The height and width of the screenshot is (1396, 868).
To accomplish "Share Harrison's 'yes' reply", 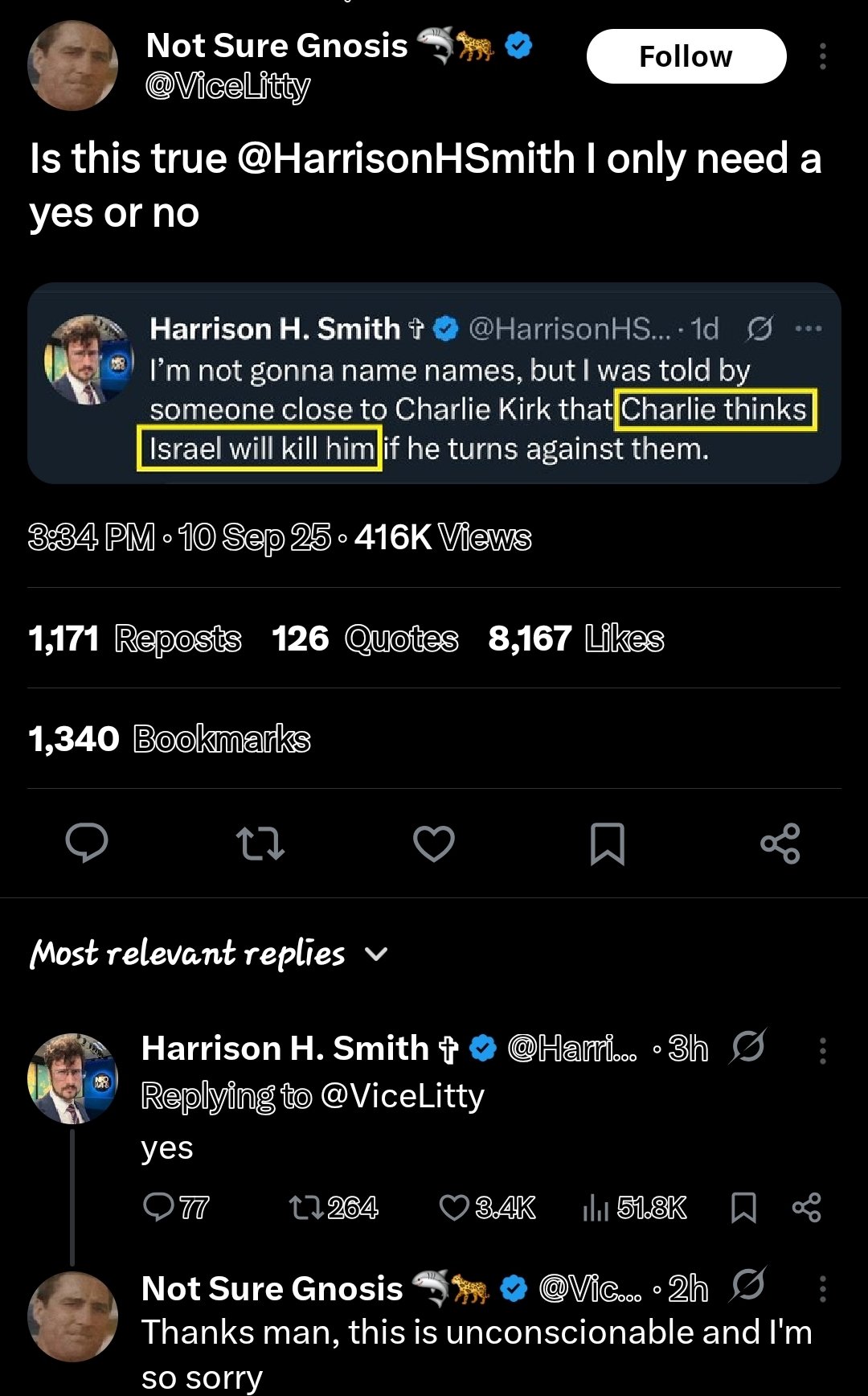I will click(806, 1207).
